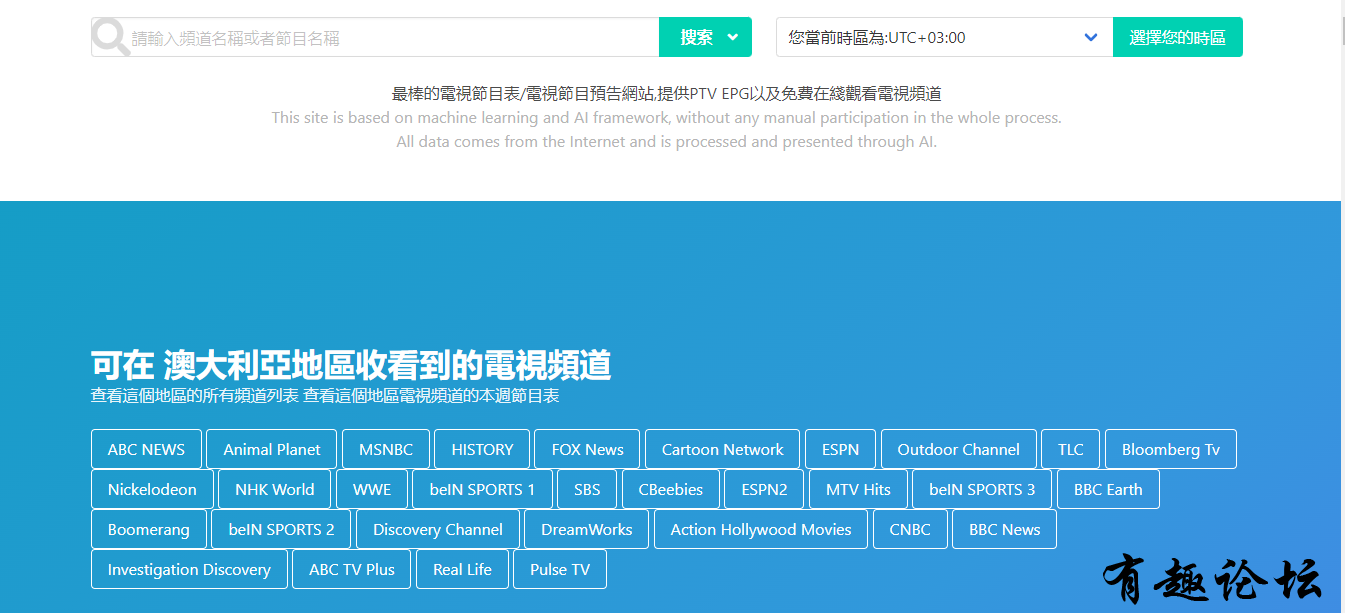The height and width of the screenshot is (613, 1345).
Task: Open the UTC+03:00 timezone dropdown
Action: [944, 37]
